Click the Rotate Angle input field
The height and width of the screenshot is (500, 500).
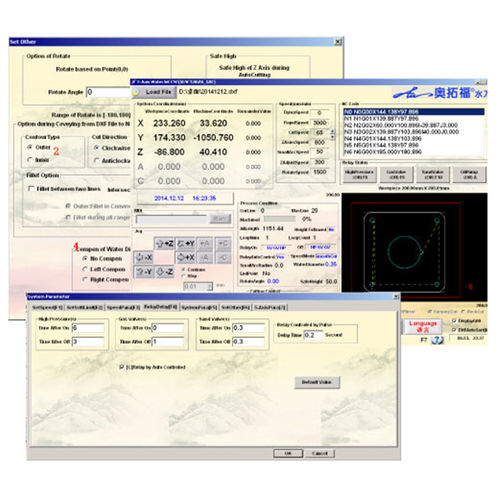click(x=108, y=92)
